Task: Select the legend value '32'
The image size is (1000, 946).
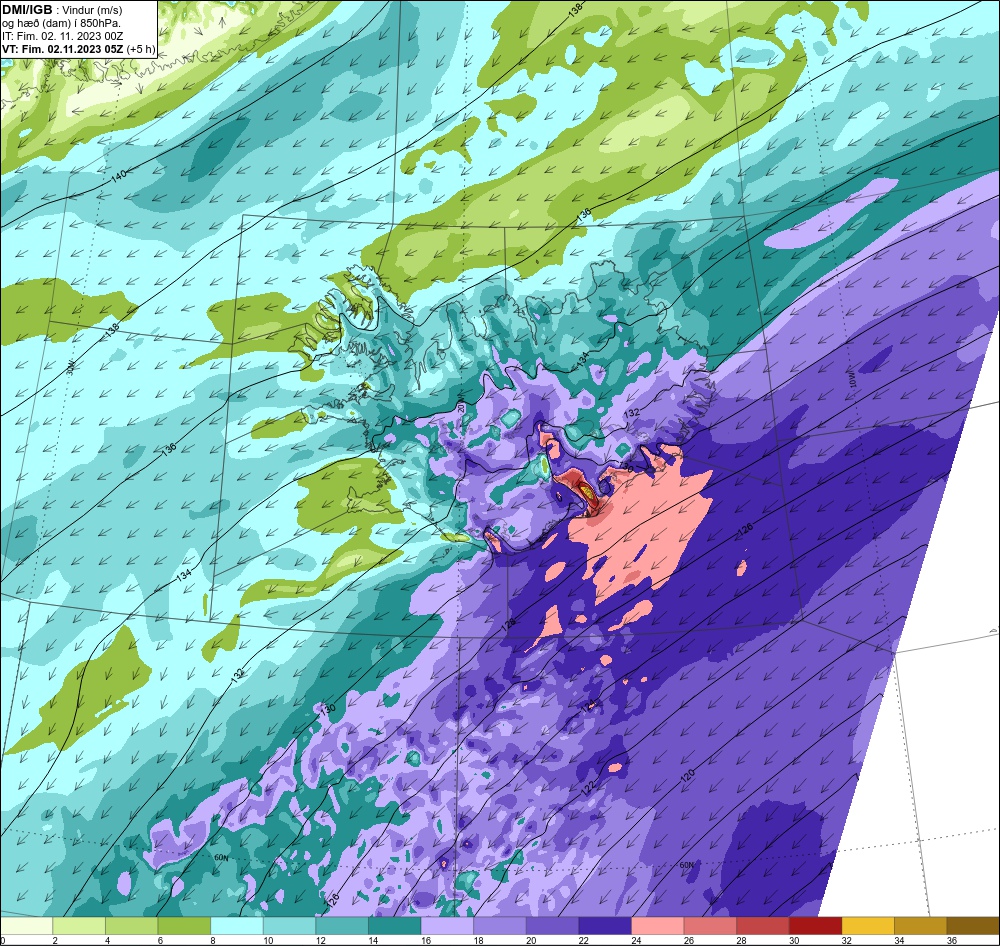Action: [847, 940]
